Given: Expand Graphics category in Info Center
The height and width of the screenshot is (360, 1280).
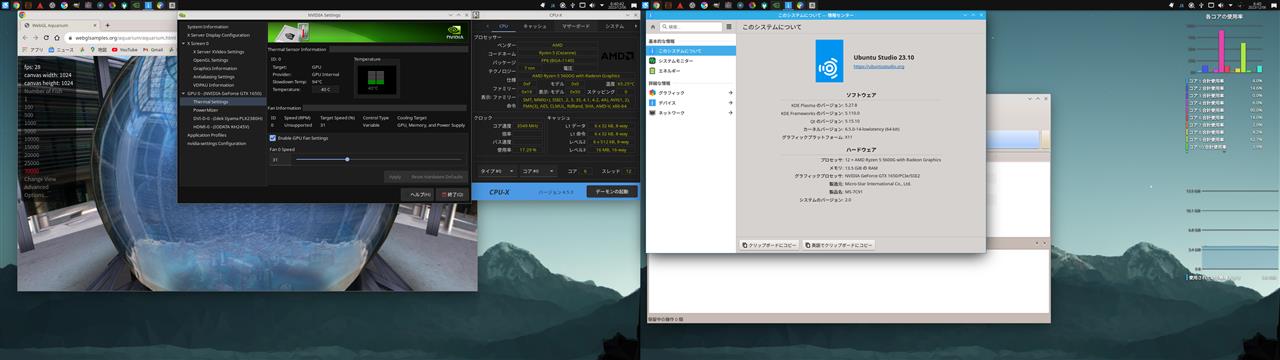Looking at the screenshot, I should pos(691,92).
